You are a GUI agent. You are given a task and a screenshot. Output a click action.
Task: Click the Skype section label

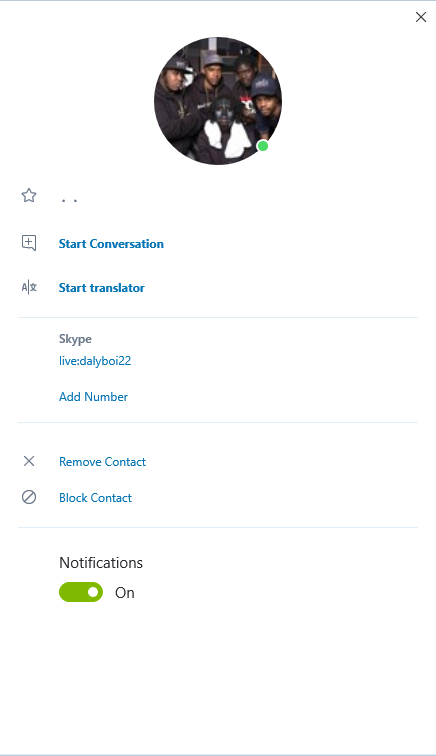pyautogui.click(x=75, y=339)
